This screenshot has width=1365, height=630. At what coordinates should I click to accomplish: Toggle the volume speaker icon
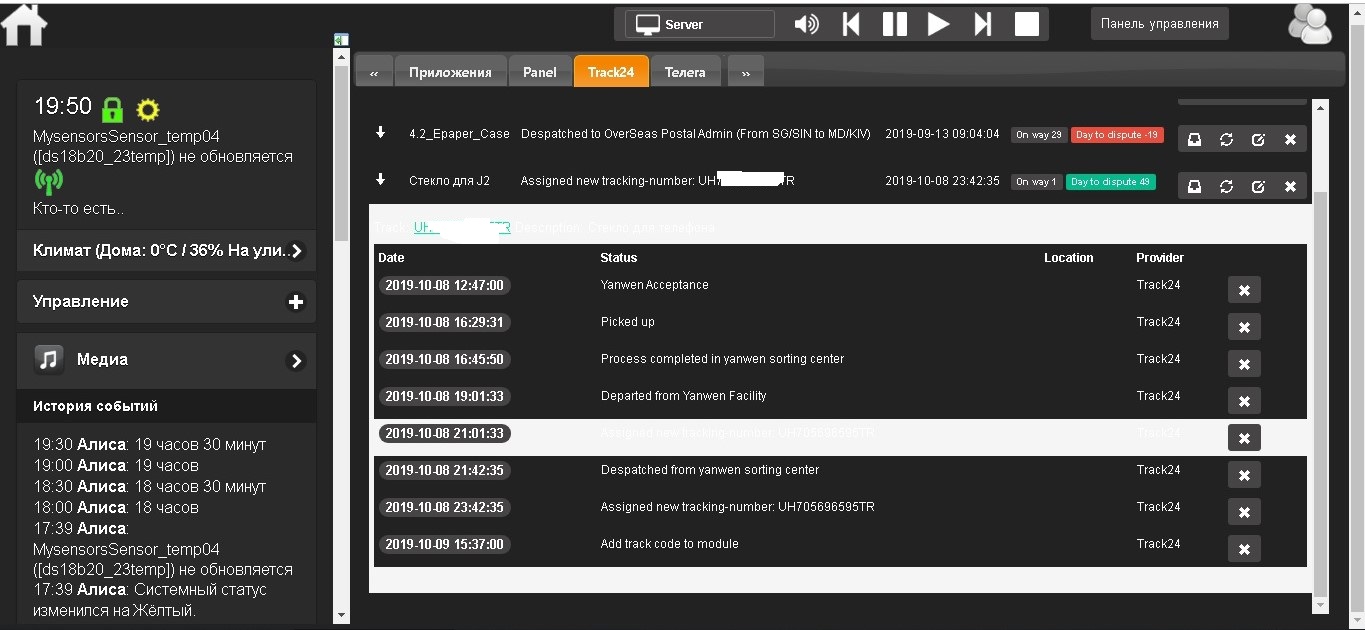pos(806,24)
